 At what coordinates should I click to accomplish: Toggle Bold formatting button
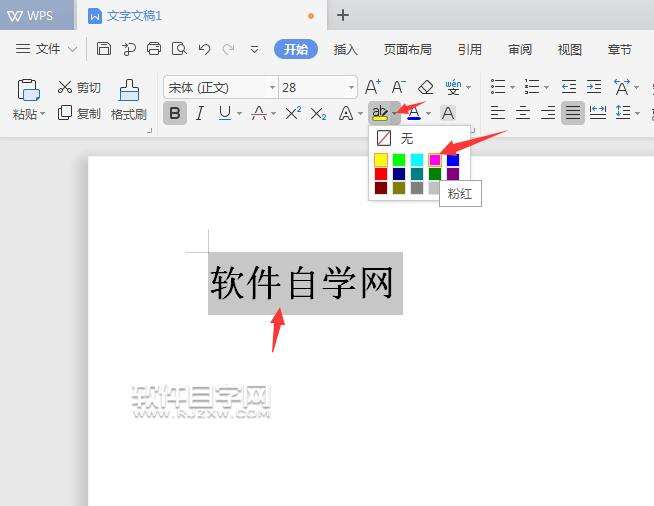click(x=175, y=113)
